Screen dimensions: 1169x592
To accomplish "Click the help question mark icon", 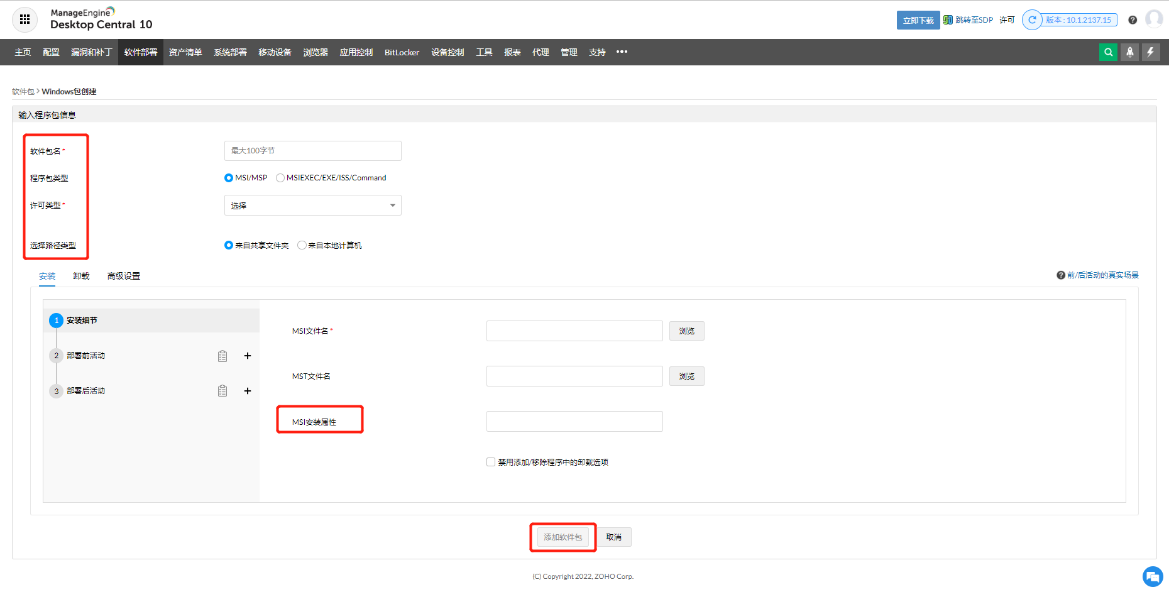I will 1132,20.
